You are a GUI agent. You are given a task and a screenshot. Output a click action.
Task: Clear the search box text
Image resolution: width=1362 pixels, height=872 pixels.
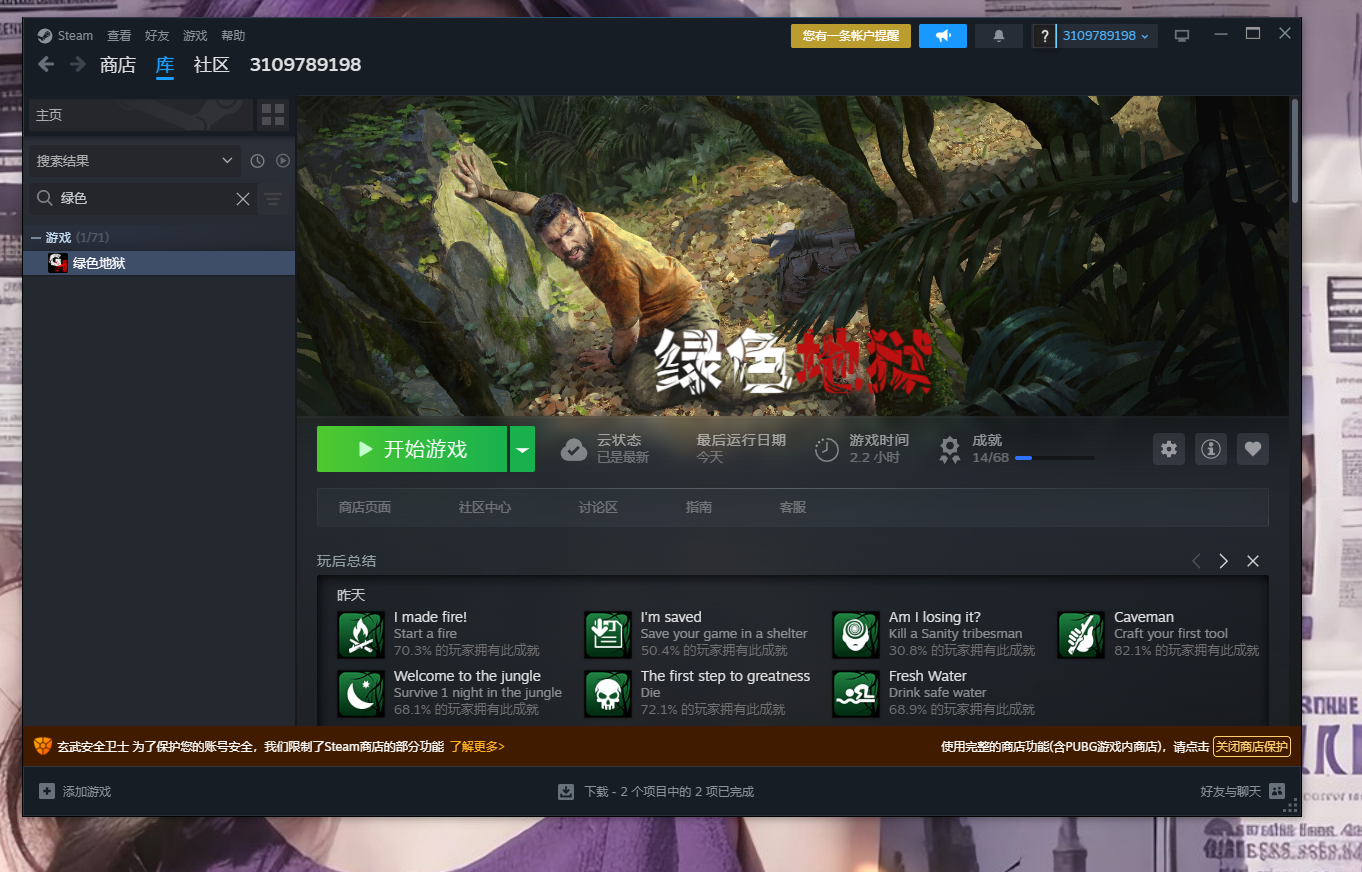[x=242, y=199]
